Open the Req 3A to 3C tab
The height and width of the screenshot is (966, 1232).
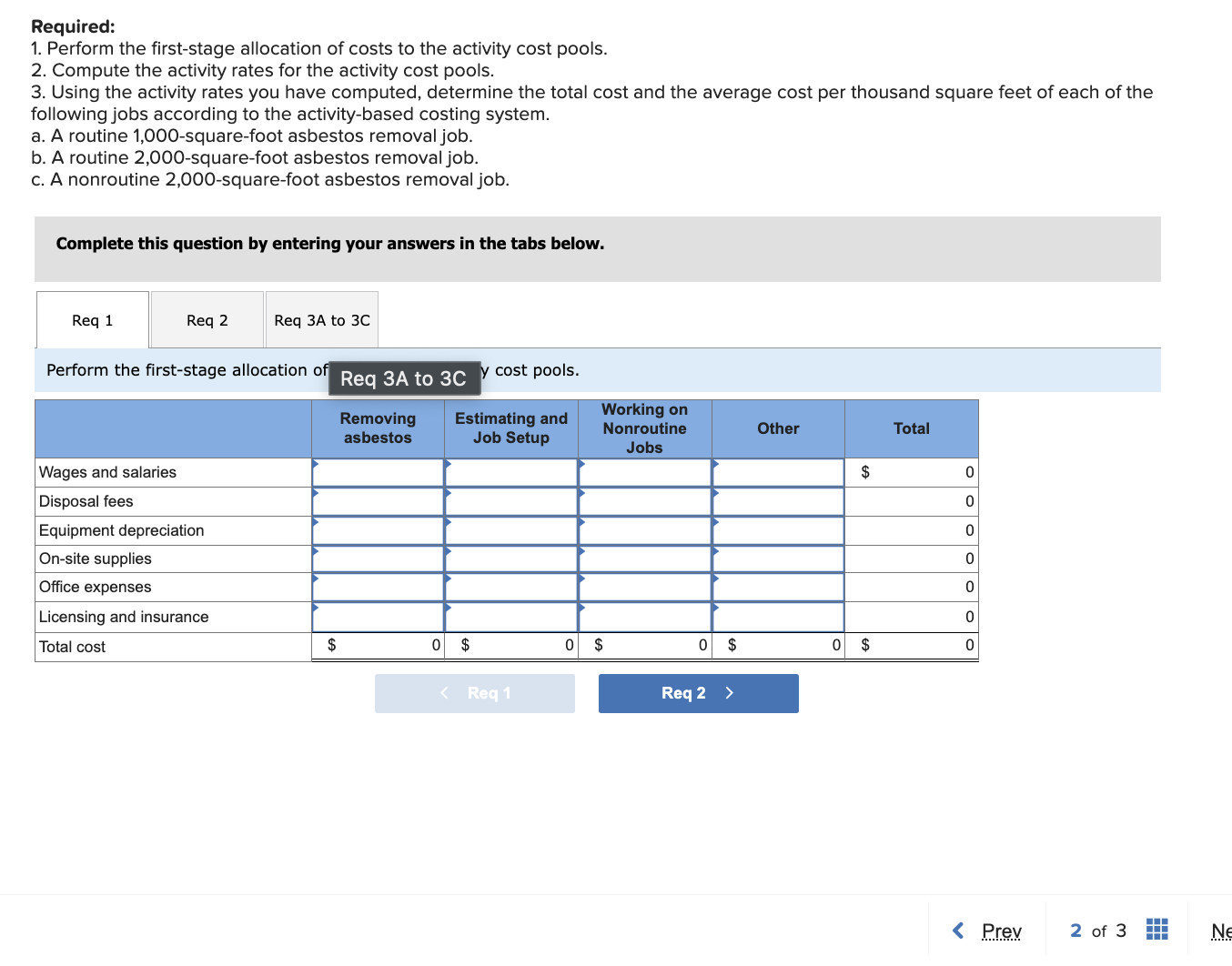tap(321, 319)
